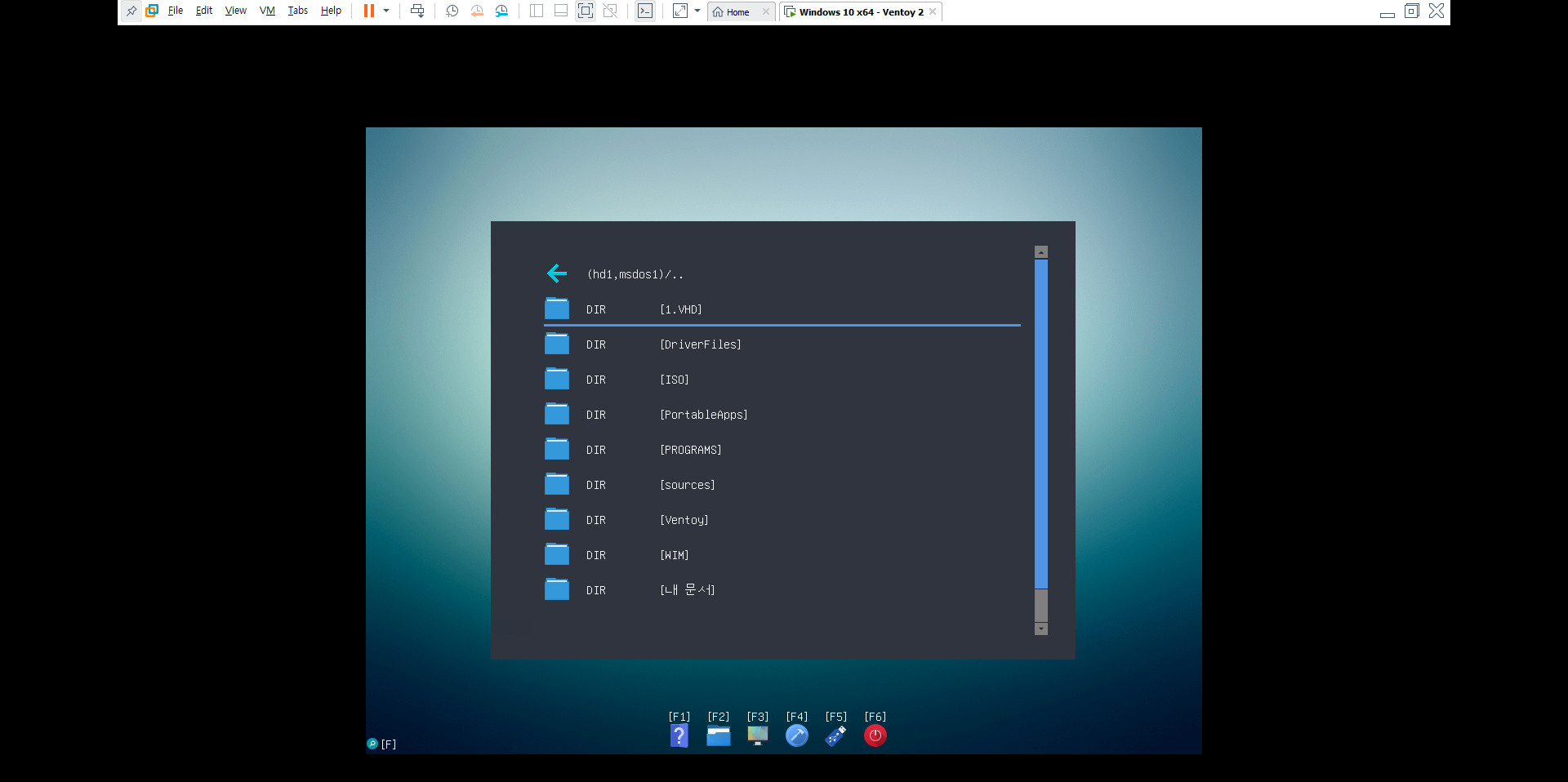The height and width of the screenshot is (782, 1568).
Task: Toggle the library sidebar view
Action: [537, 11]
